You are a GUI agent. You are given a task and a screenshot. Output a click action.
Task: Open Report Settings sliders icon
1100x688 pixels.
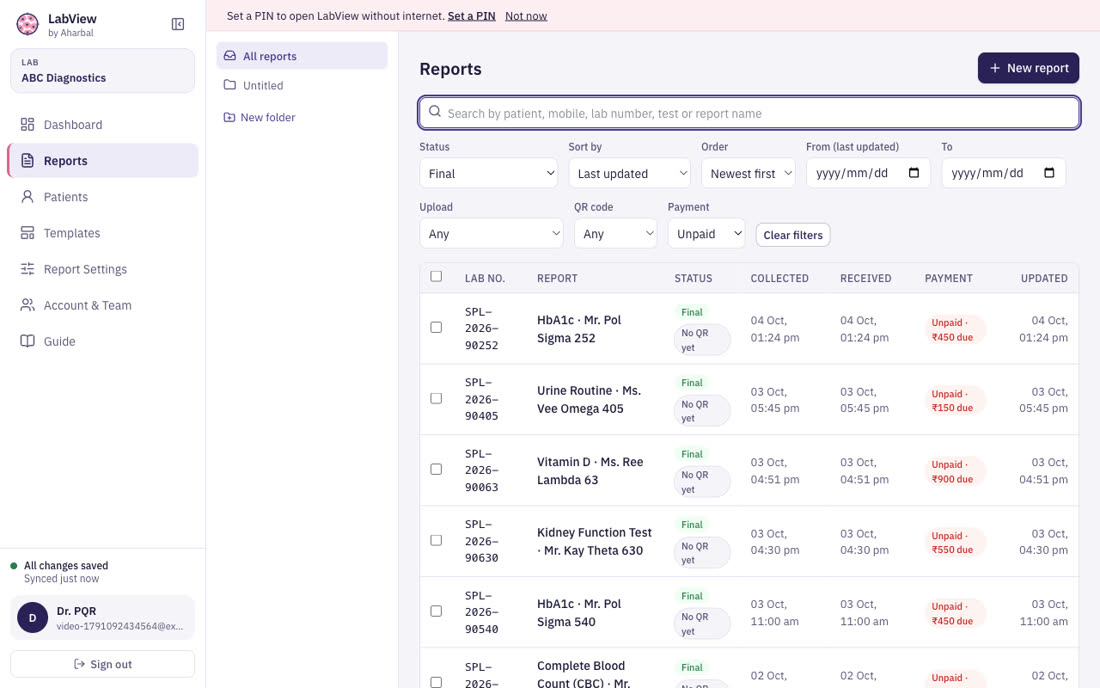point(27,269)
